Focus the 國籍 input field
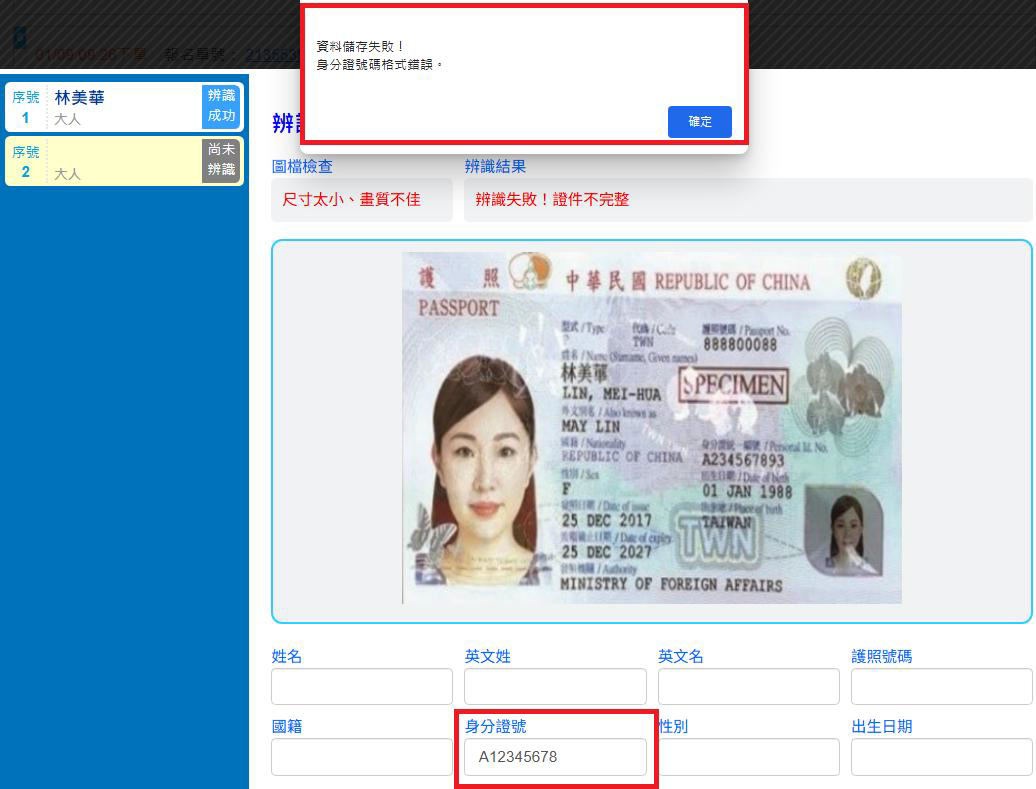Image resolution: width=1036 pixels, height=789 pixels. point(361,757)
